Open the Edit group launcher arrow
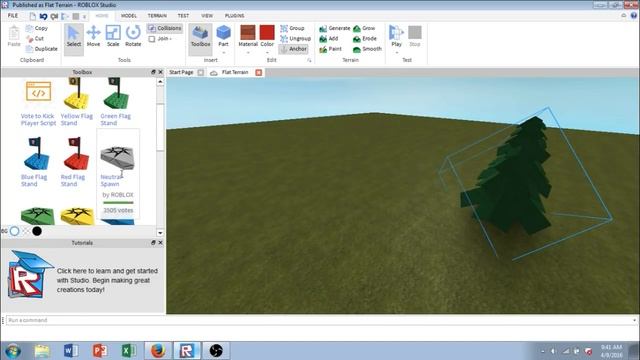The height and width of the screenshot is (360, 640). [x=309, y=60]
